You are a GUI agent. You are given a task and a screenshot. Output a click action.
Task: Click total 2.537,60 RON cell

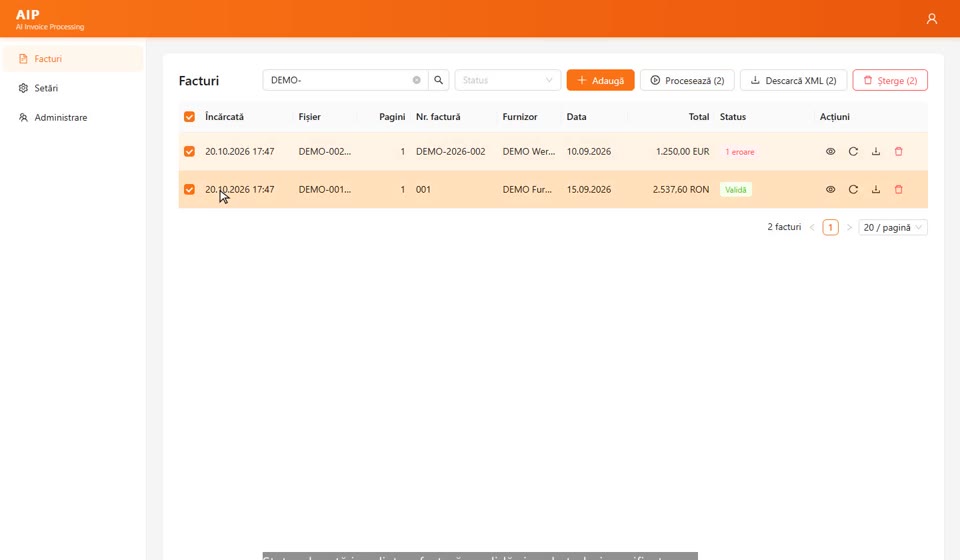681,190
